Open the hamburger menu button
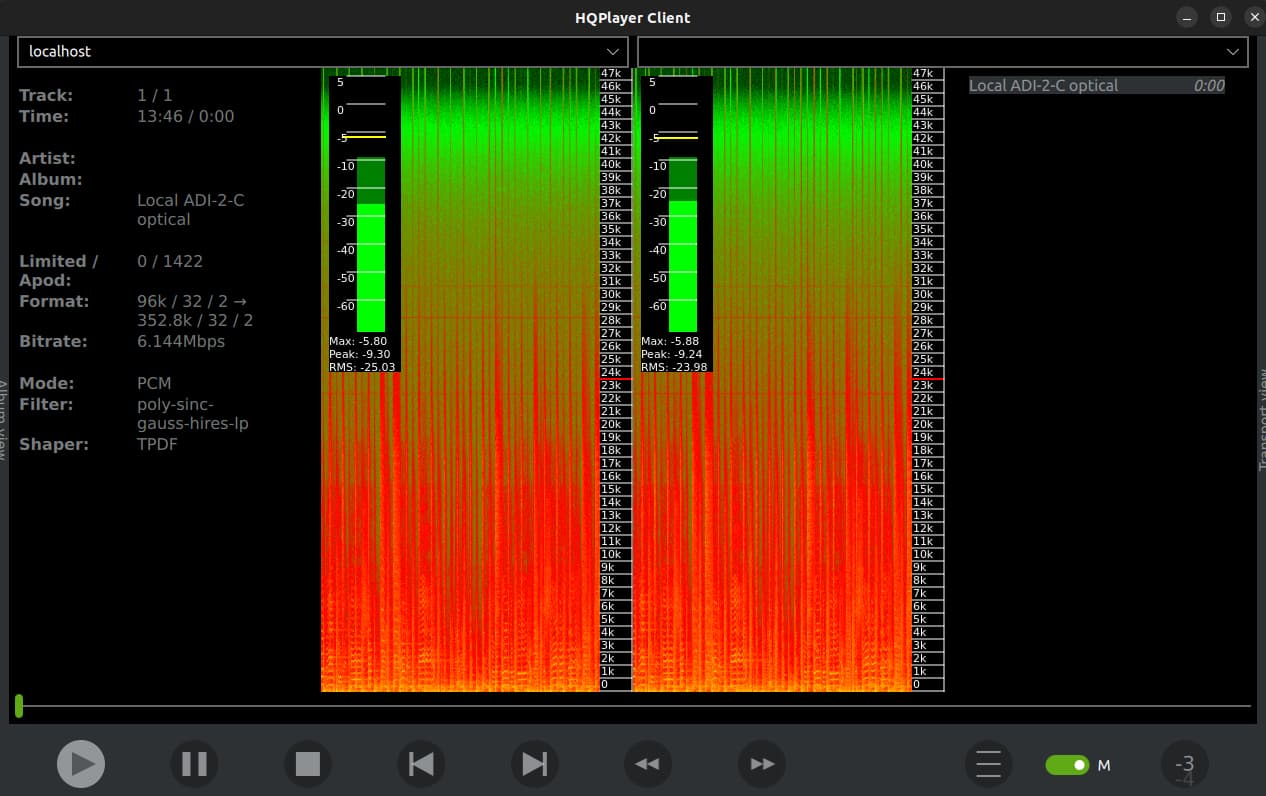The image size is (1266, 796). [988, 764]
